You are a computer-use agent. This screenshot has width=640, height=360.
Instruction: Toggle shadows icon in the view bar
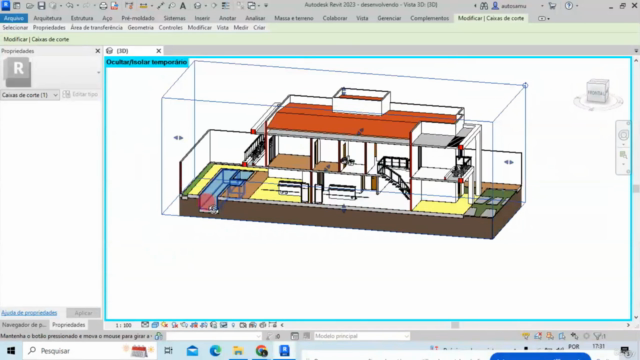(x=174, y=325)
